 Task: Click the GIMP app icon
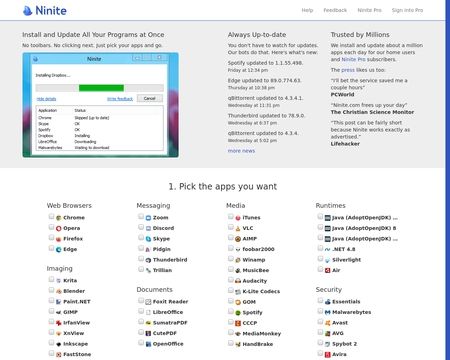pyautogui.click(x=59, y=312)
